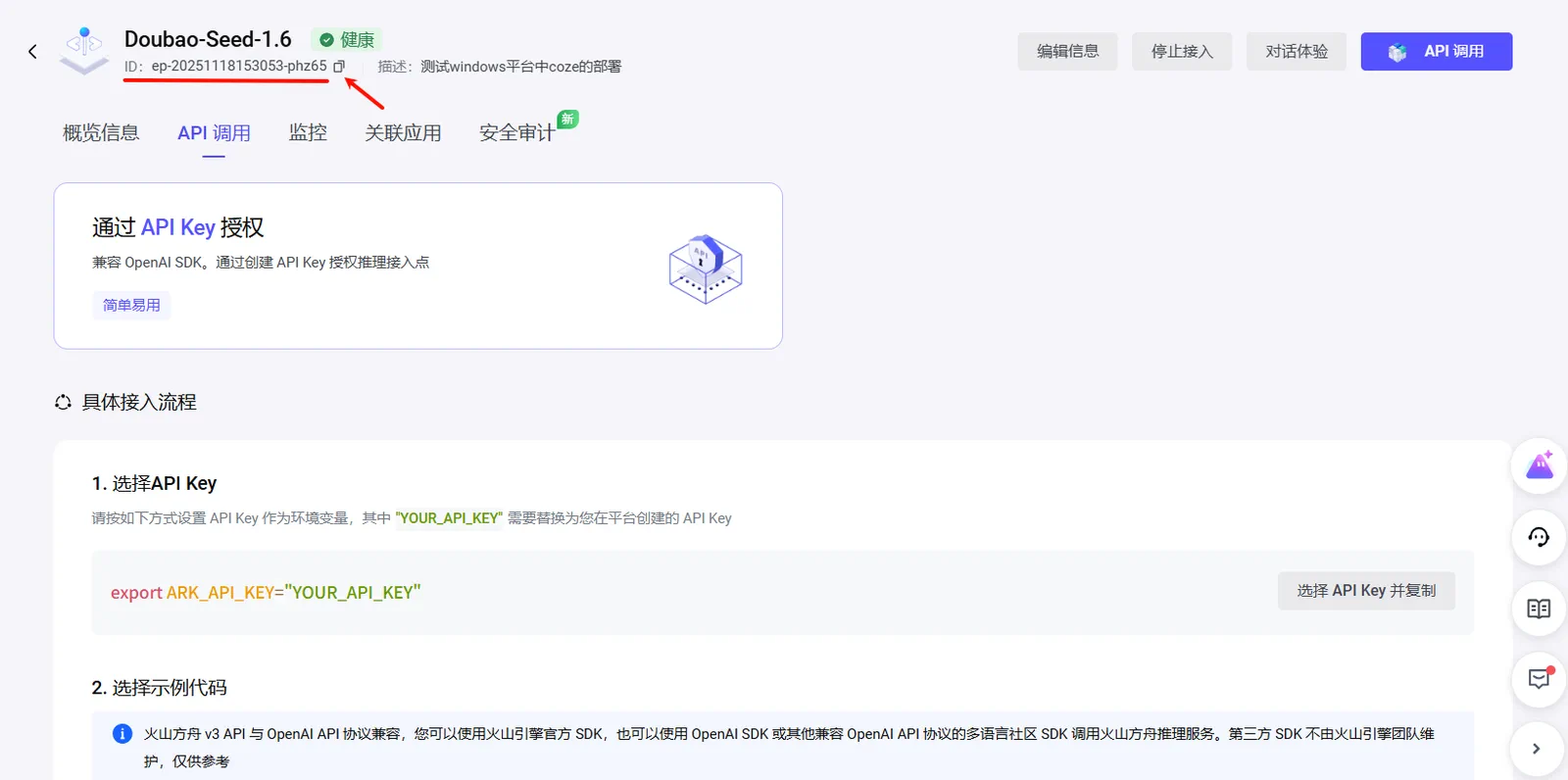Click the export ARK_API_KEY code line

pos(266,593)
